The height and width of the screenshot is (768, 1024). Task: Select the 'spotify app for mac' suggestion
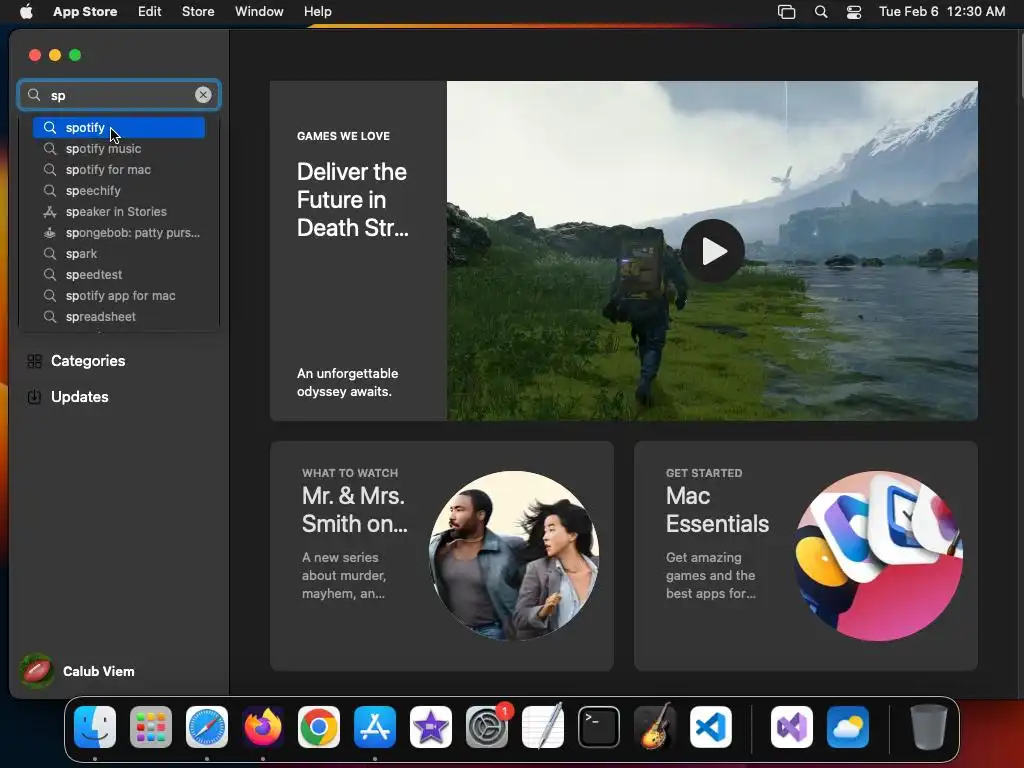pos(119,296)
